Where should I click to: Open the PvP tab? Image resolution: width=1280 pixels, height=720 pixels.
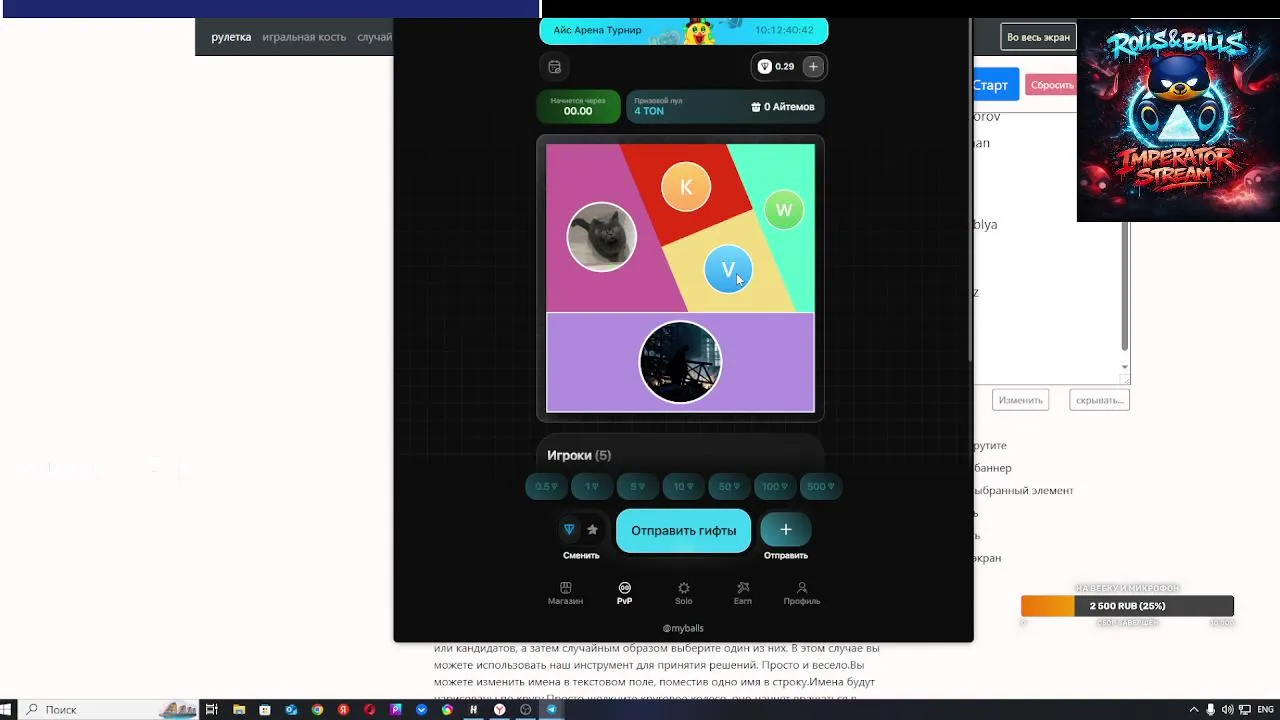[624, 593]
